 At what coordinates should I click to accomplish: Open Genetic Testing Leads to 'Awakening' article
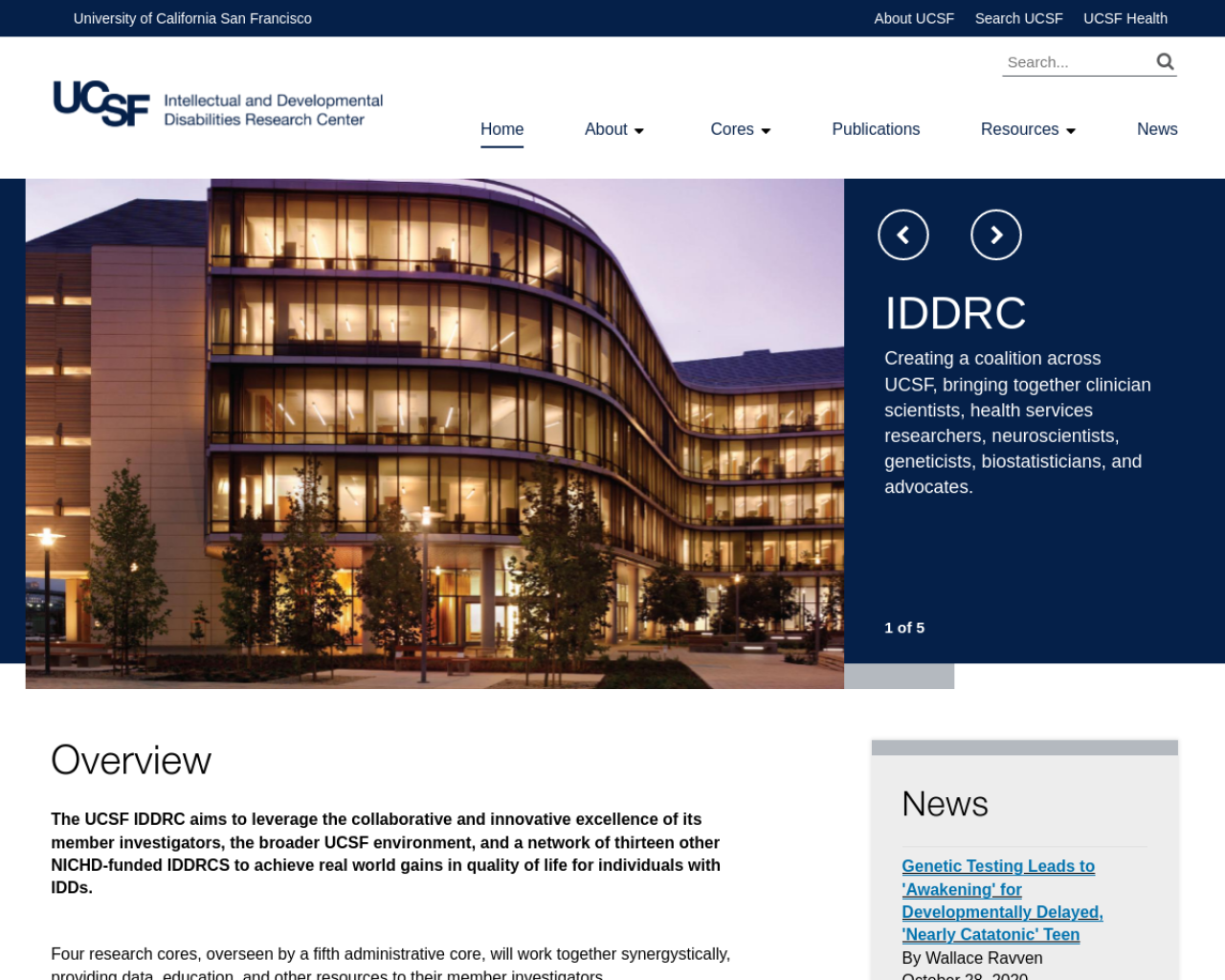1002,901
